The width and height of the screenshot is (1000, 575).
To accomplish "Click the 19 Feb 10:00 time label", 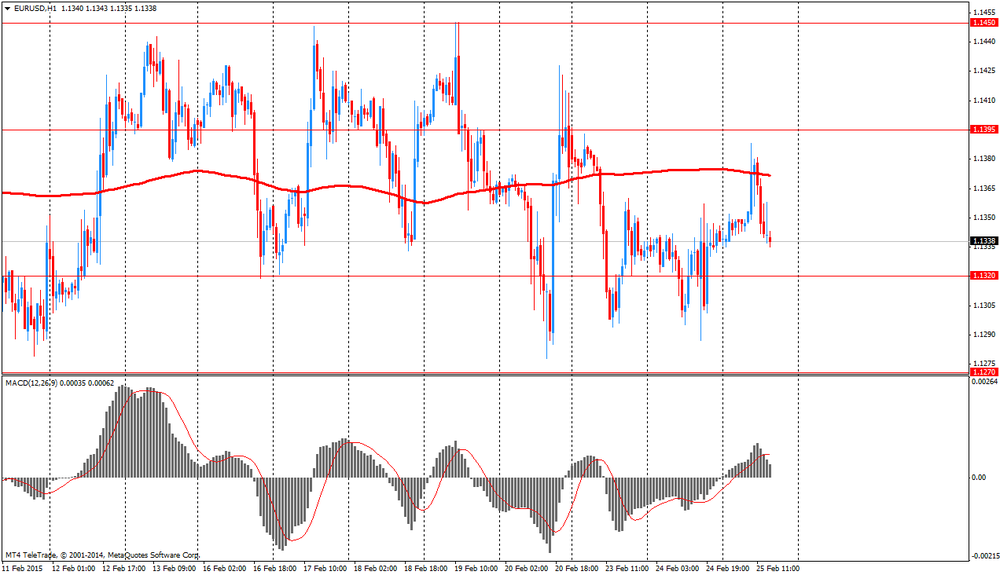I will 476,569.
